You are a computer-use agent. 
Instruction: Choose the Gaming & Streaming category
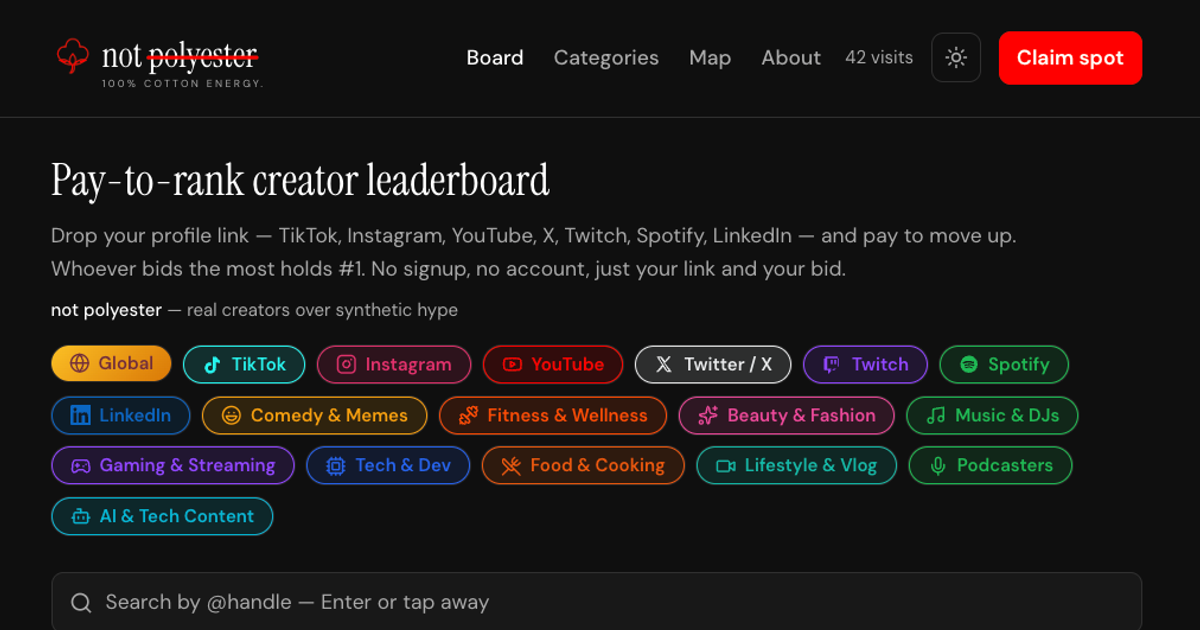tap(173, 465)
